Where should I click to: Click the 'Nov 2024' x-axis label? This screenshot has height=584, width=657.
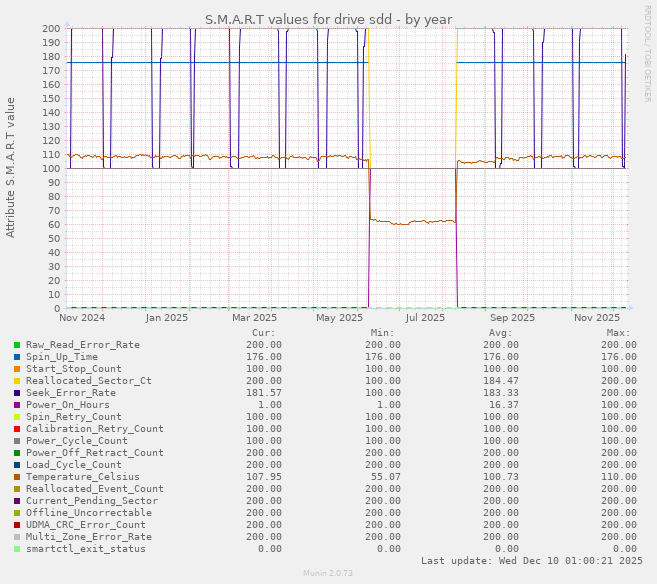(x=82, y=318)
